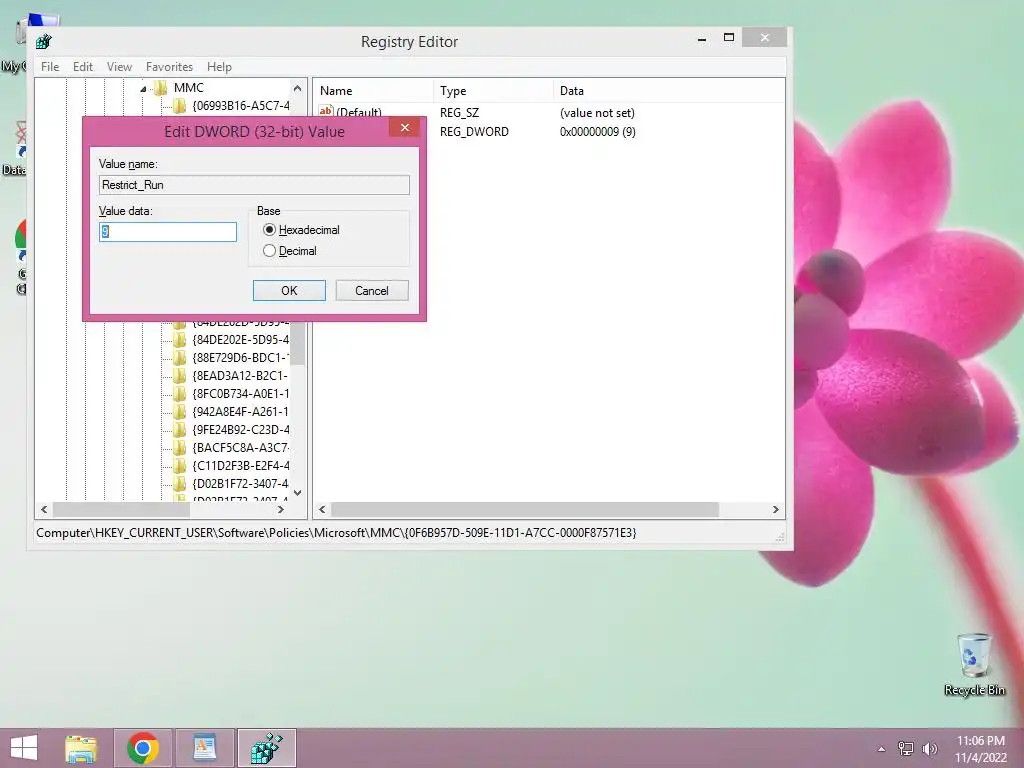Click REG_SZ type cell
The width and height of the screenshot is (1024, 768).
click(x=459, y=112)
